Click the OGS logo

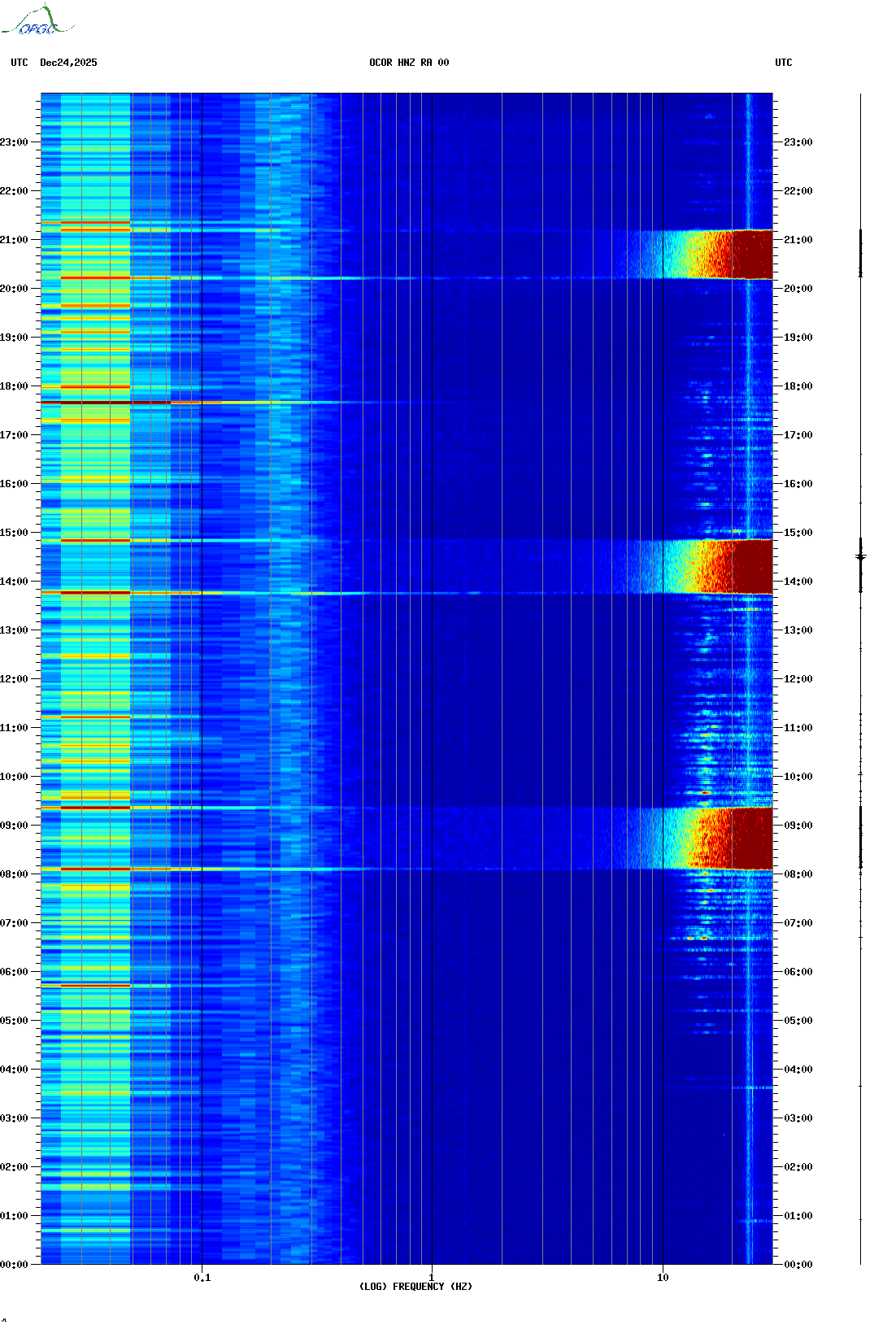(x=37, y=20)
